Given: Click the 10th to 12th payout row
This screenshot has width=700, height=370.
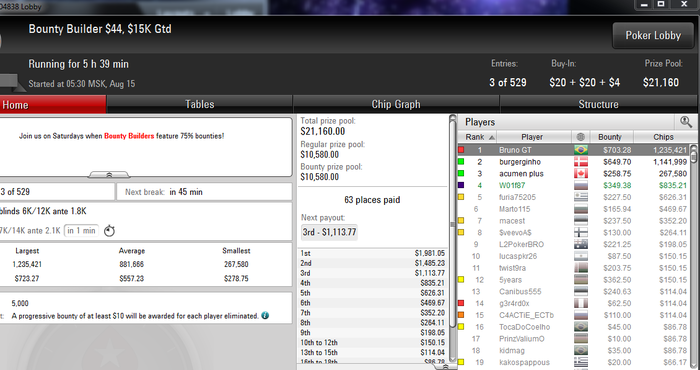Looking at the screenshot, I should coord(372,342).
